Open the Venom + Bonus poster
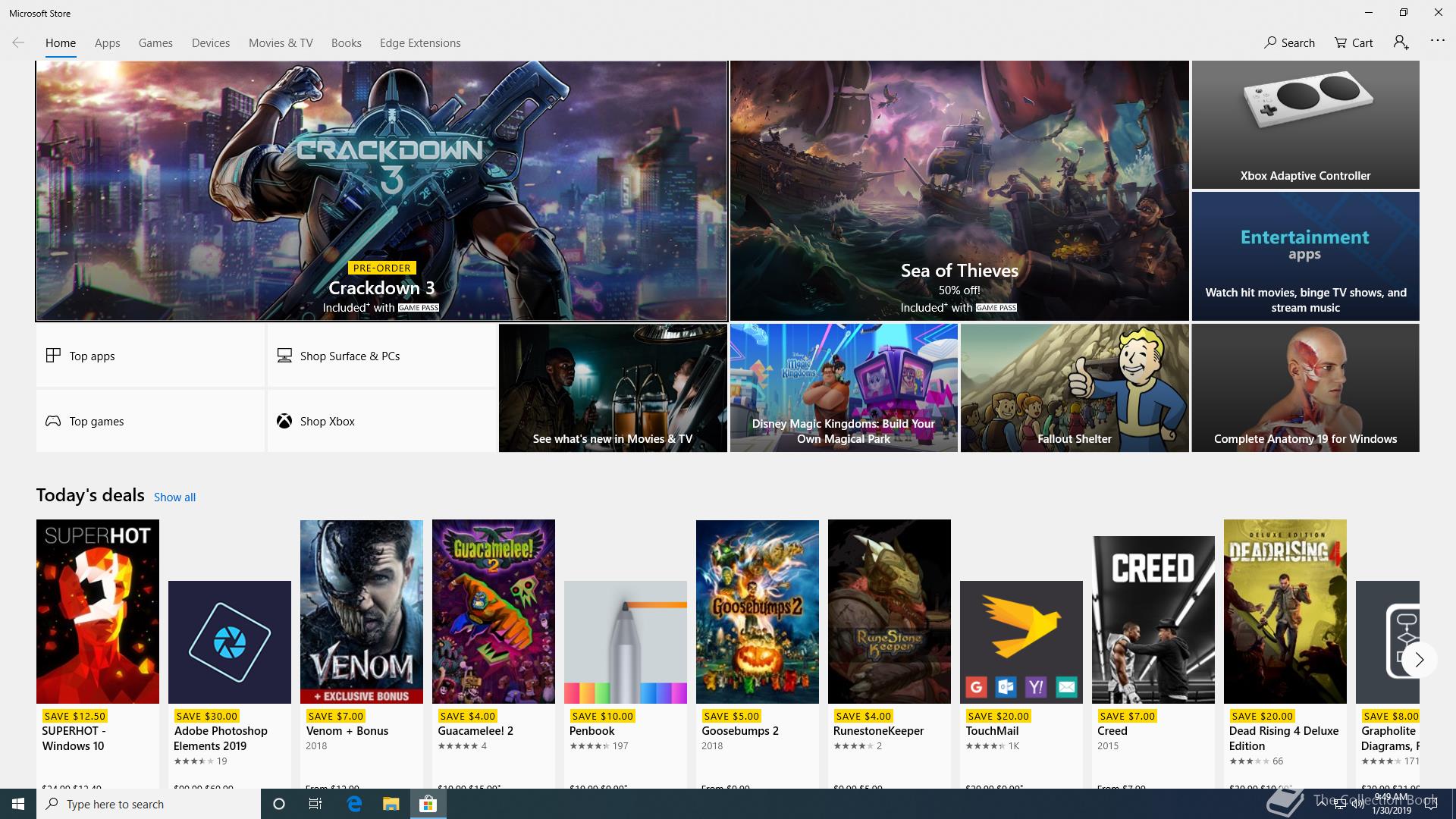The height and width of the screenshot is (819, 1456). click(x=362, y=611)
